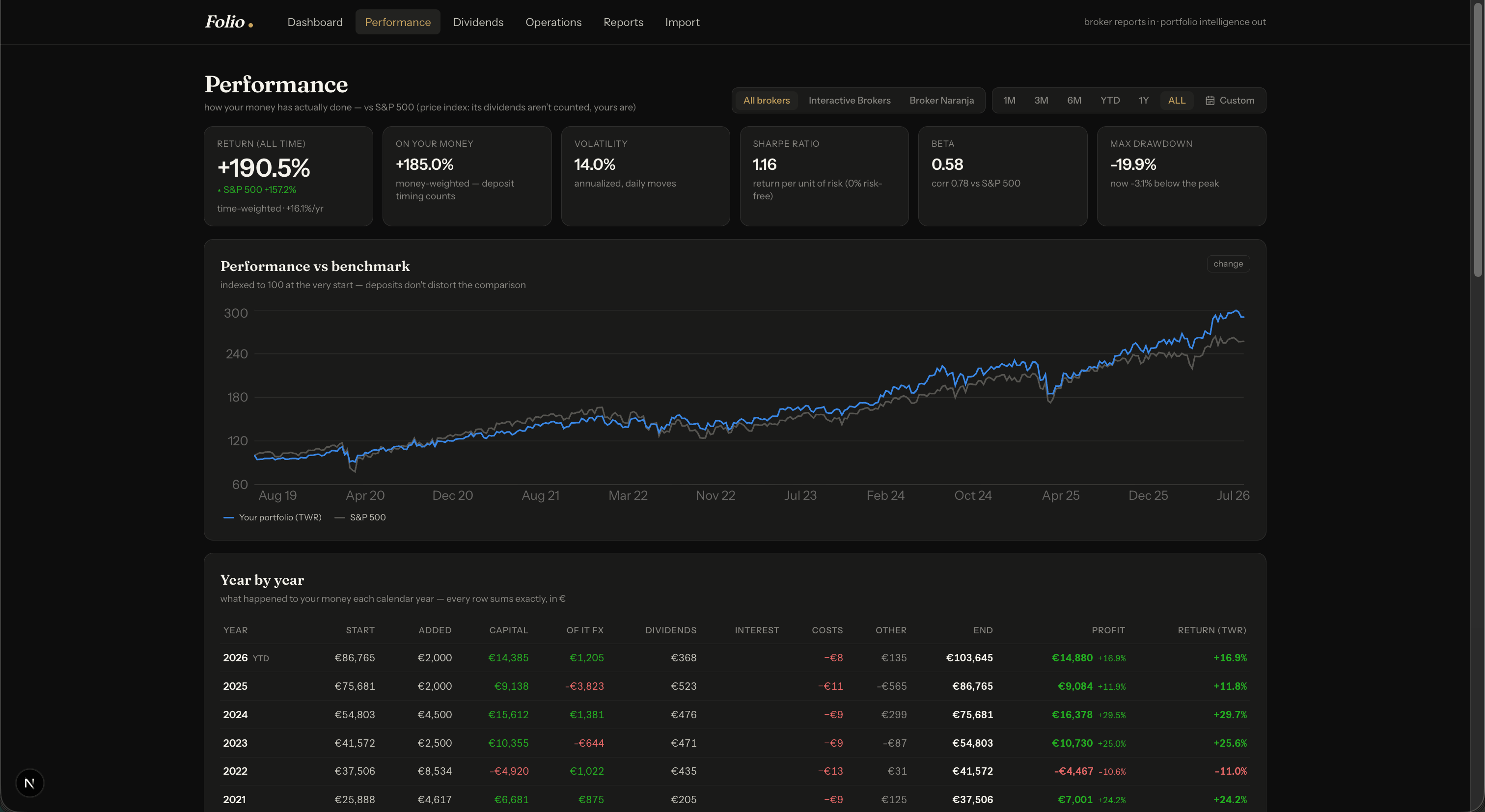Select the YTD time range
This screenshot has height=812, width=1485.
1110,100
